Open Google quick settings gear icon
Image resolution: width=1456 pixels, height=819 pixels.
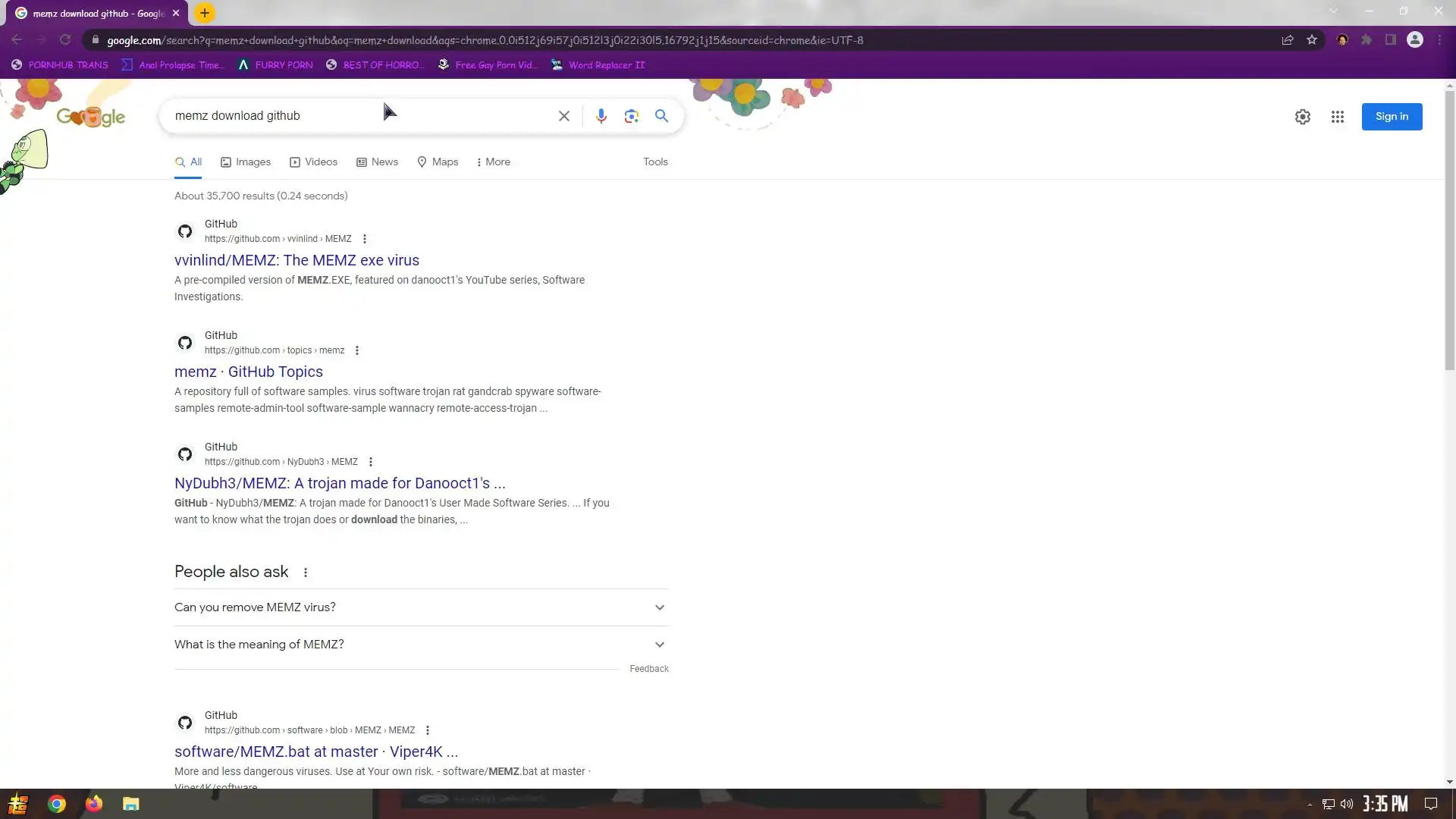click(1302, 117)
